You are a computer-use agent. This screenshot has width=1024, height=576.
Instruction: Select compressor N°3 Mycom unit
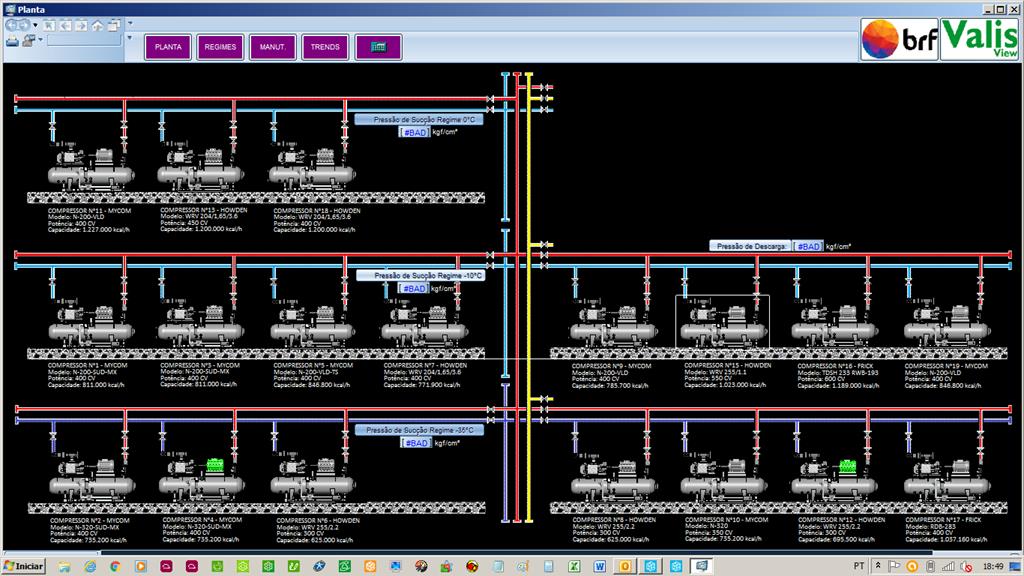point(200,323)
